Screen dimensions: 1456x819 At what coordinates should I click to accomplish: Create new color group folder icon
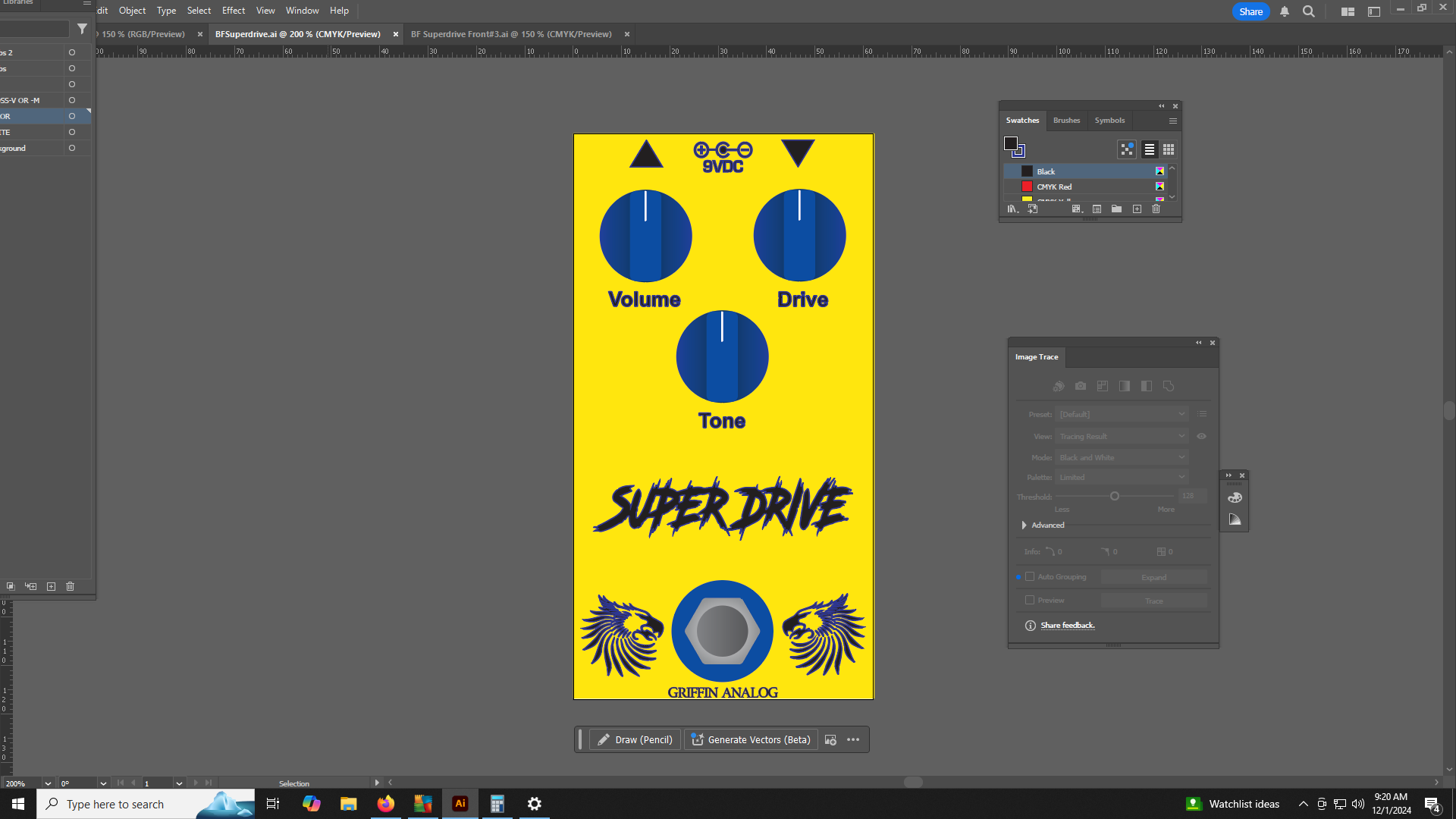(x=1116, y=209)
